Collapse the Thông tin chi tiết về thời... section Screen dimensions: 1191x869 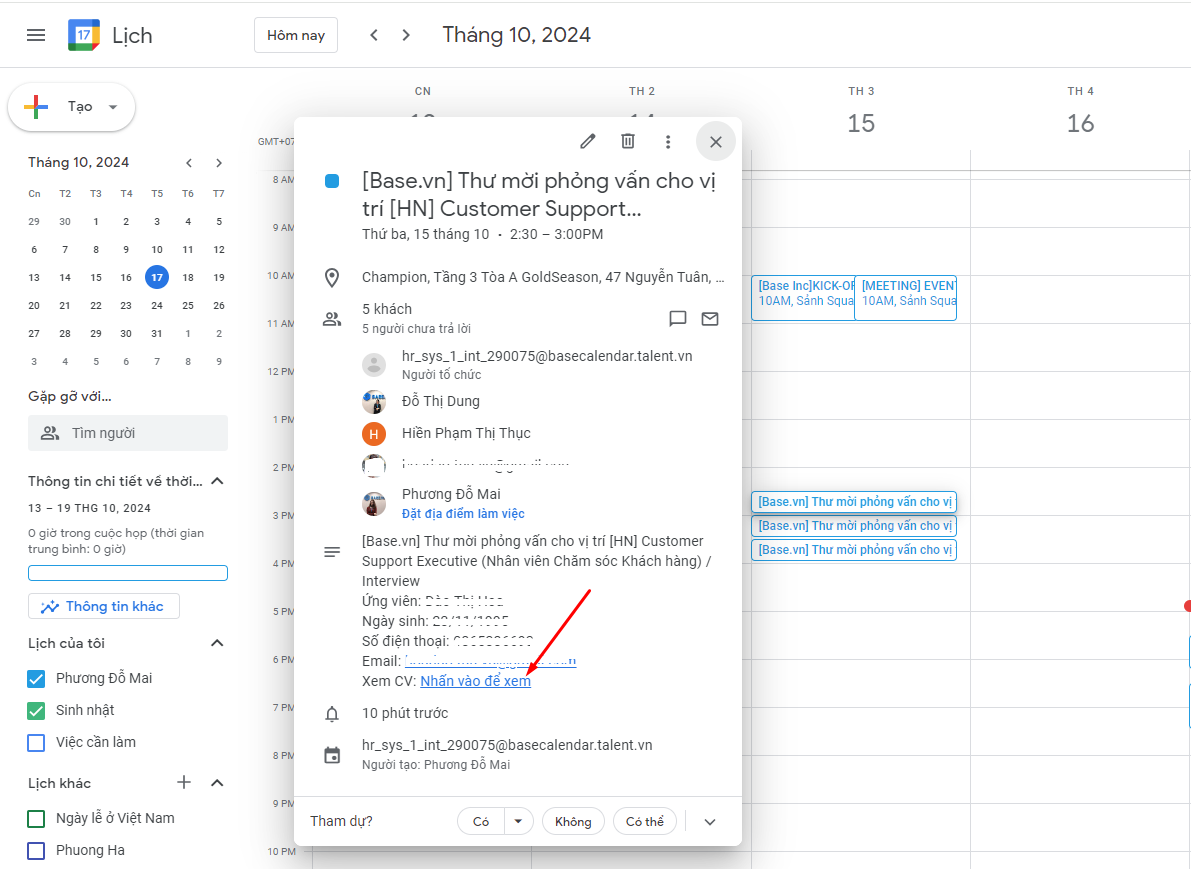click(x=217, y=481)
